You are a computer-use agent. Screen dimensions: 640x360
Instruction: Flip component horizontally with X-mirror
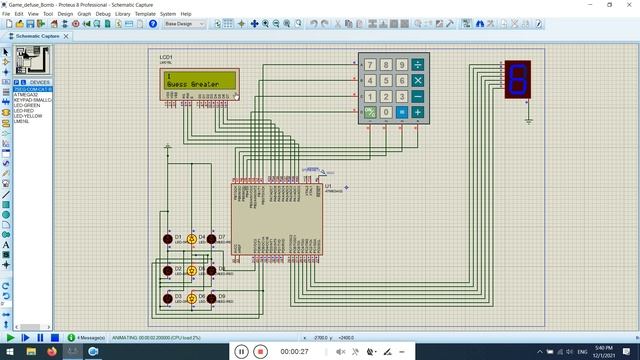[x=6, y=315]
